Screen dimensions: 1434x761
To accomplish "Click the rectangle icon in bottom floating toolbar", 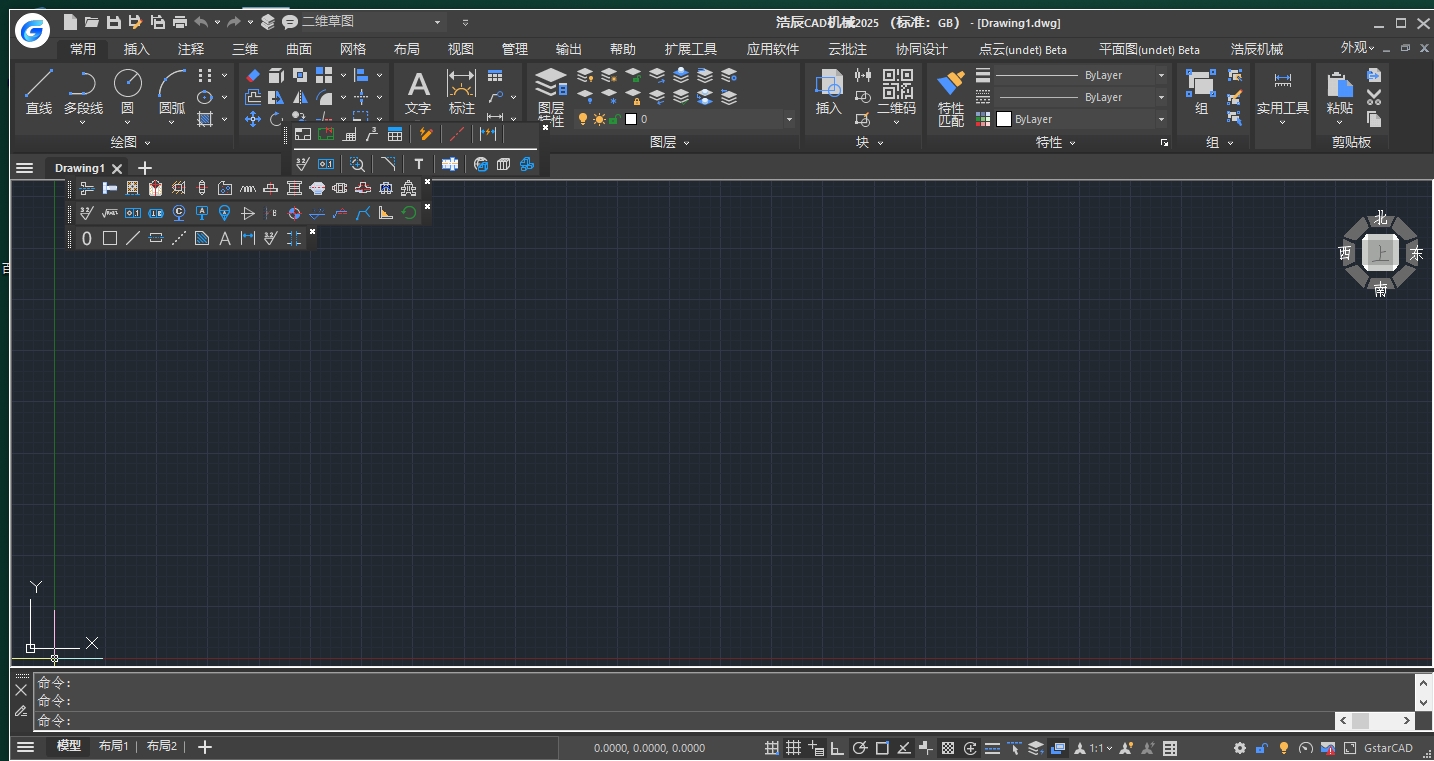I will coord(110,238).
